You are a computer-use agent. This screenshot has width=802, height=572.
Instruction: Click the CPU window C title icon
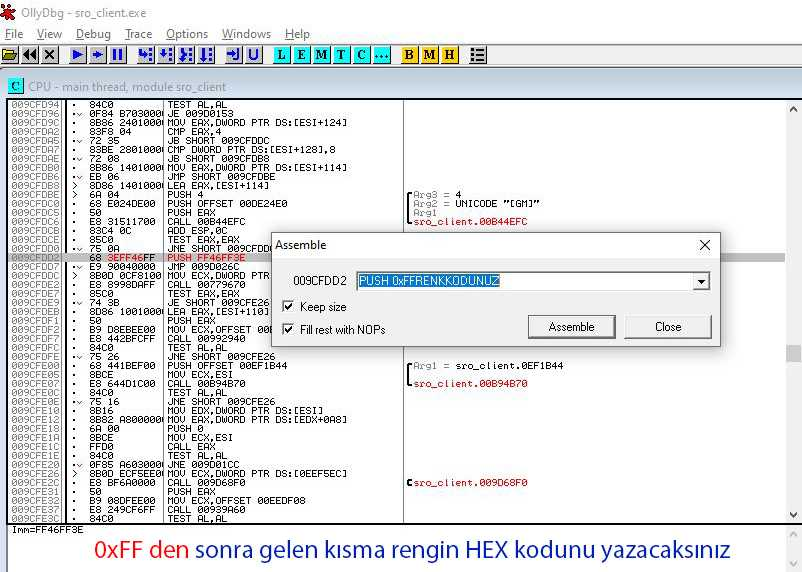[16, 86]
